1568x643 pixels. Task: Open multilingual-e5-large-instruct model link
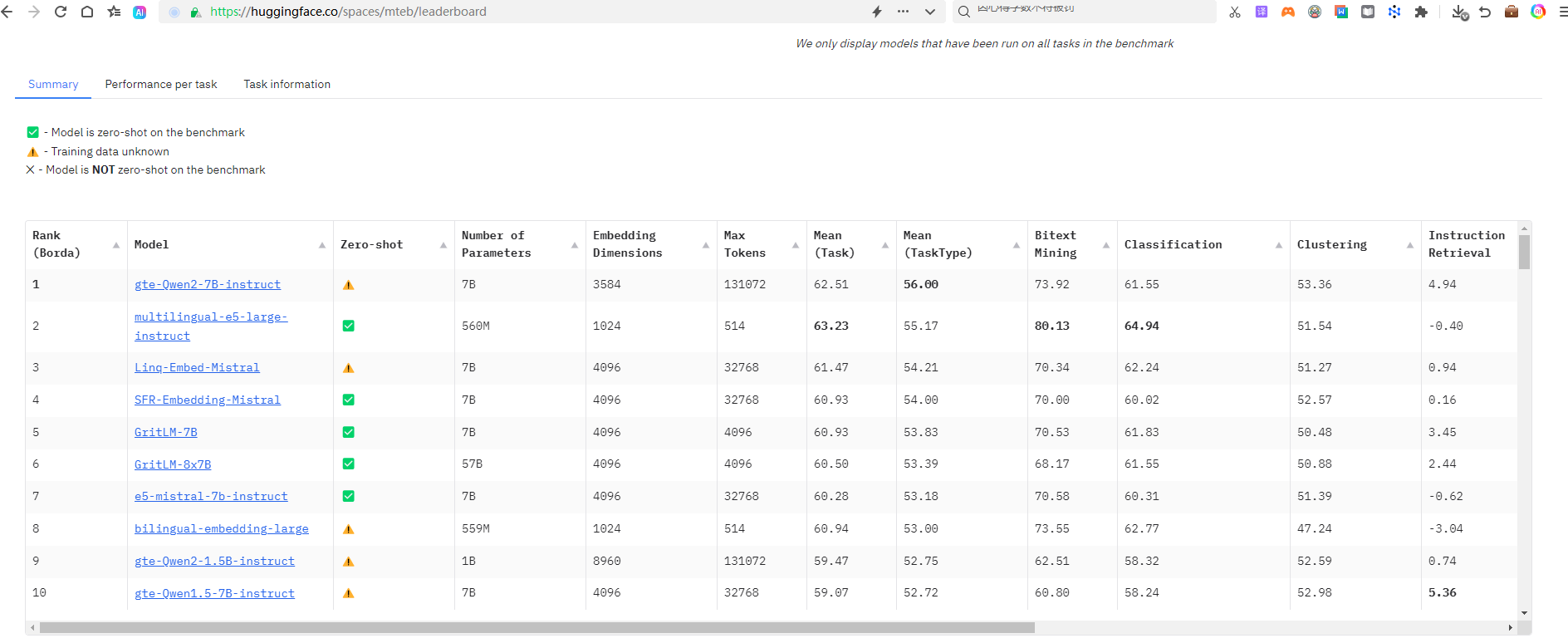tap(211, 326)
